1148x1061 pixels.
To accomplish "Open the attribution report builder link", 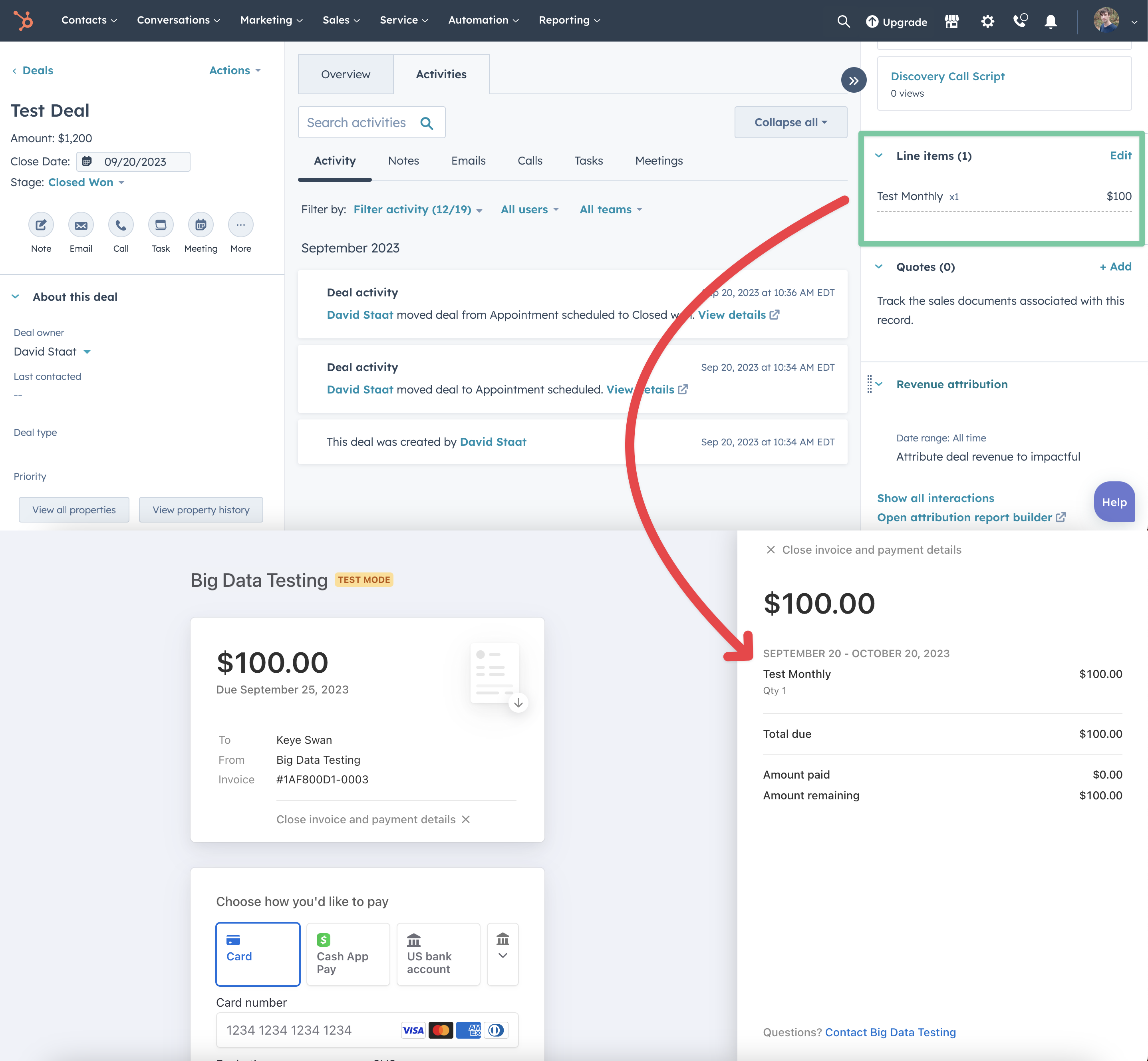I will click(965, 517).
